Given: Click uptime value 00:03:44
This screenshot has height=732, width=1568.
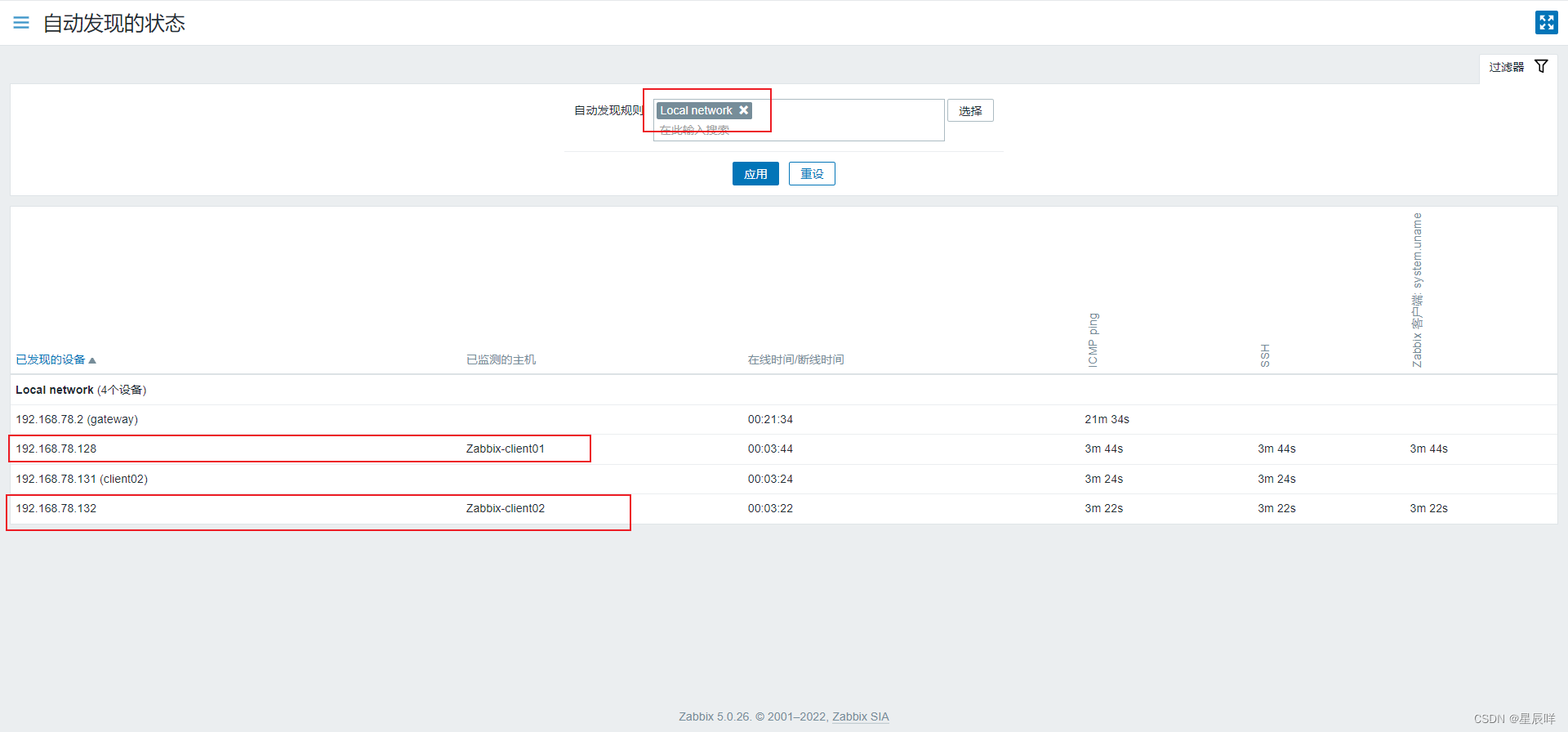Looking at the screenshot, I should 770,449.
